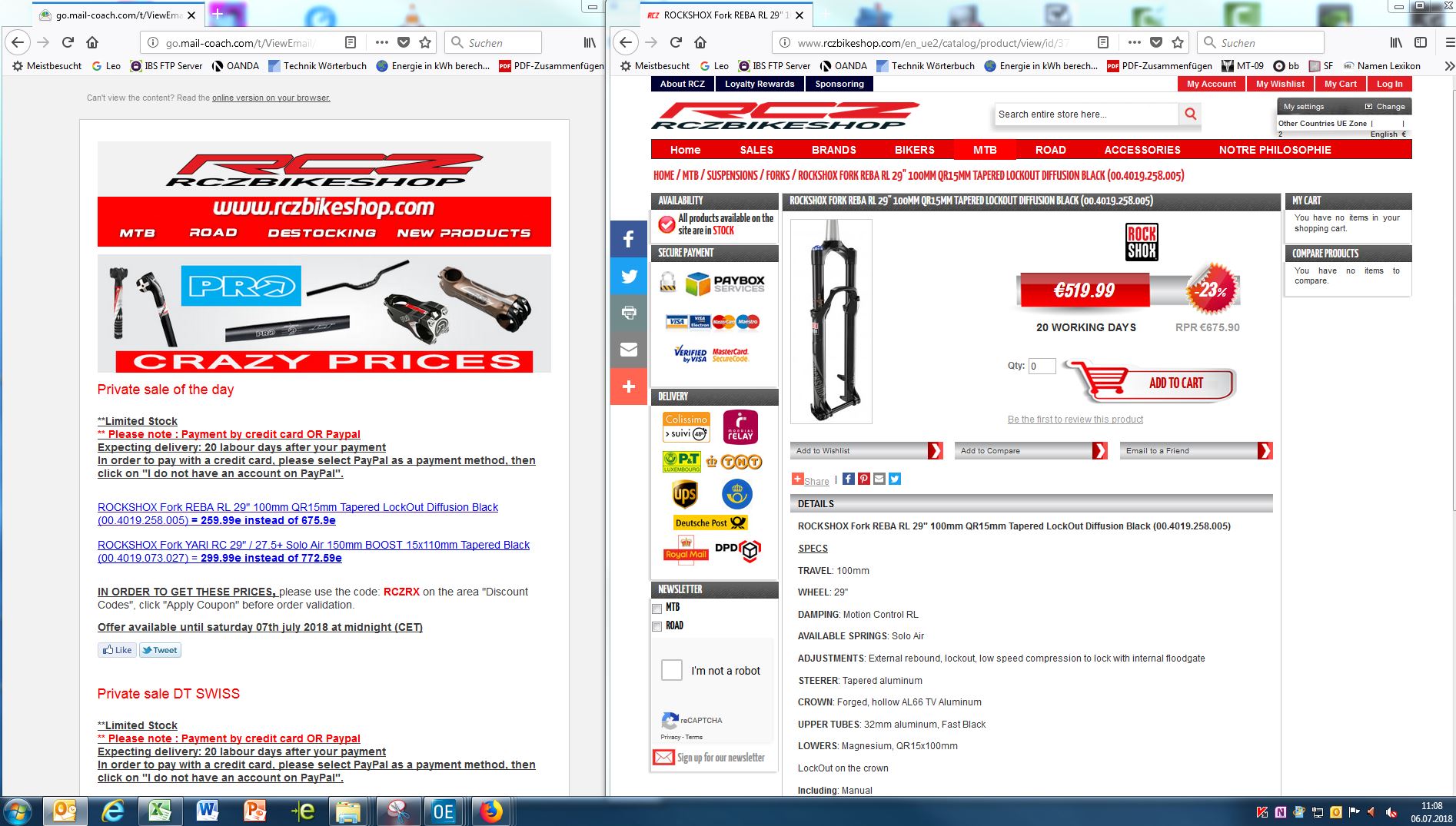Open Word from the Windows taskbar
The height and width of the screenshot is (826, 1456).
208,811
